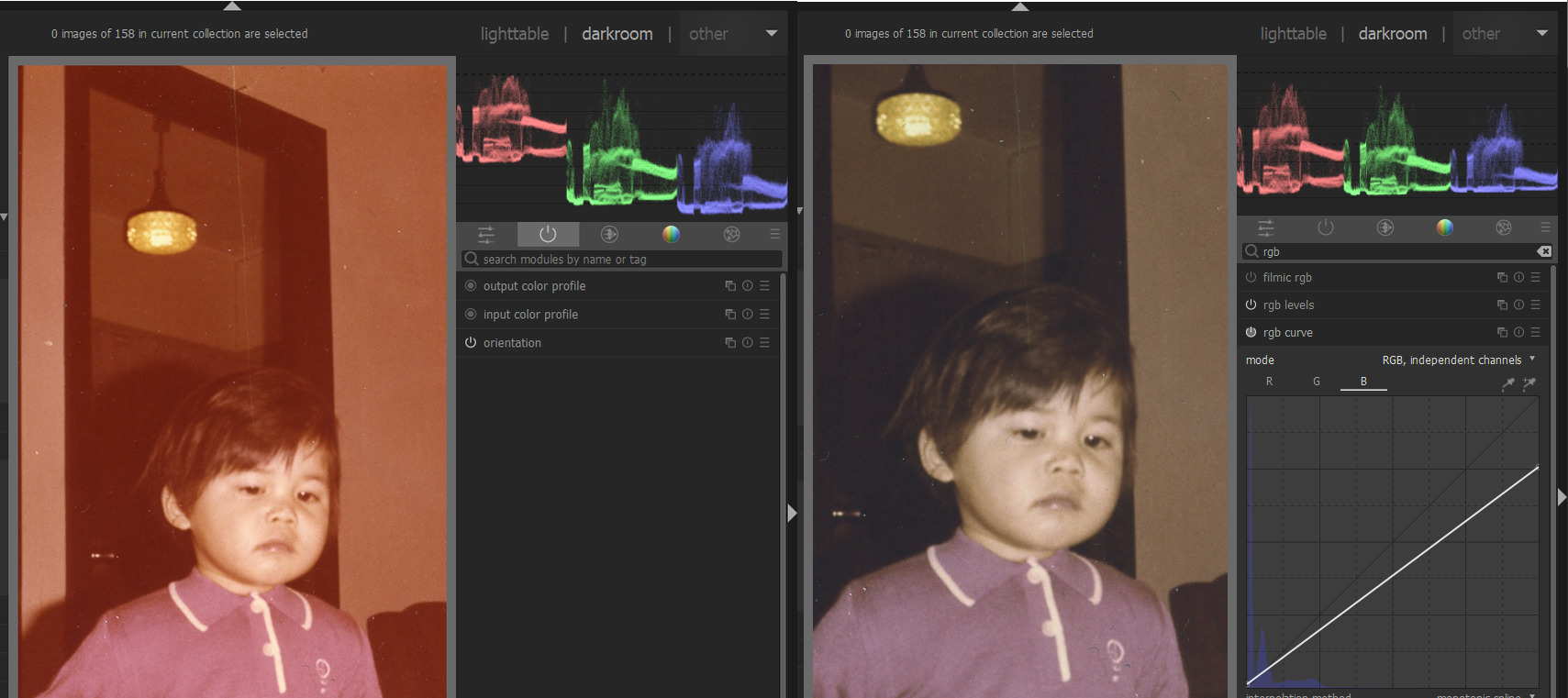Screen dimensions: 1568x698
Task: Reset the orientation module parameters
Action: click(x=747, y=342)
